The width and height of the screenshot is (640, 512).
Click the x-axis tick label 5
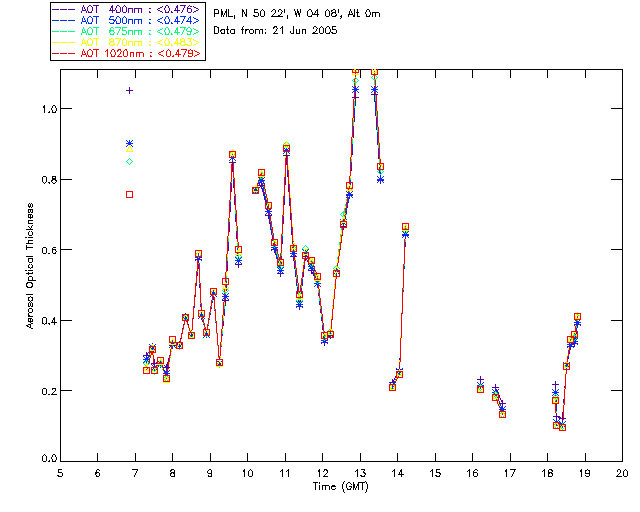pos(60,472)
